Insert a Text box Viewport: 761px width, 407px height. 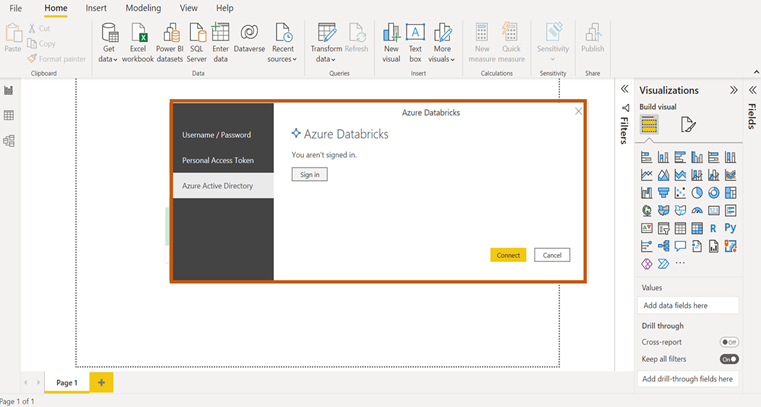pos(415,34)
